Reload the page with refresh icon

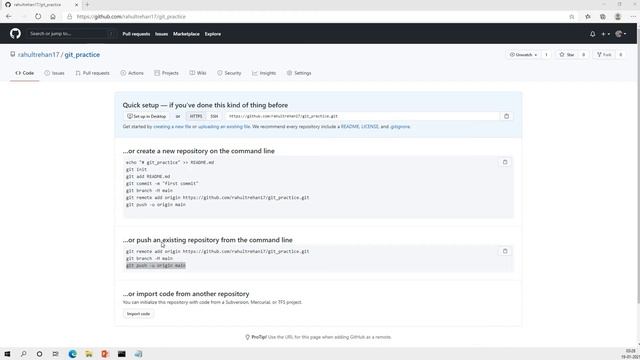pyautogui.click(x=38, y=17)
